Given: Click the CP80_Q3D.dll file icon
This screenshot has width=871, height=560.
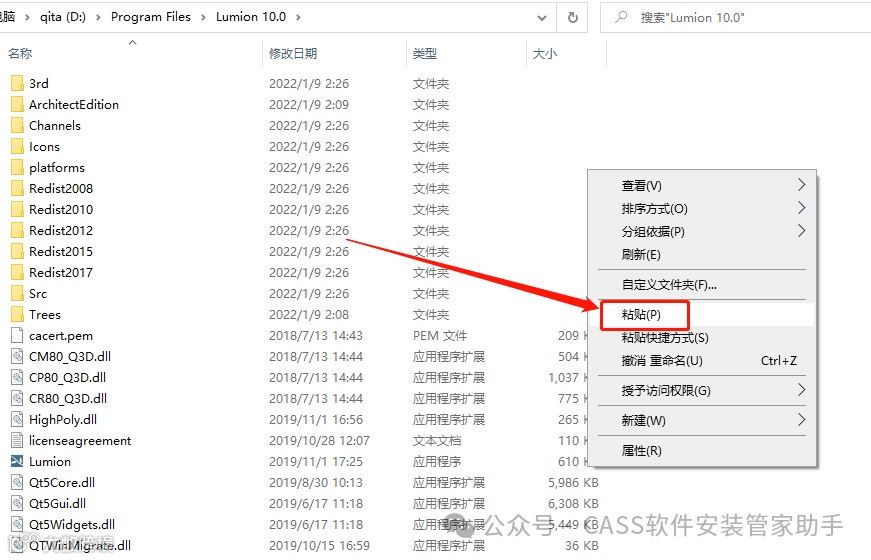Looking at the screenshot, I should [x=17, y=378].
